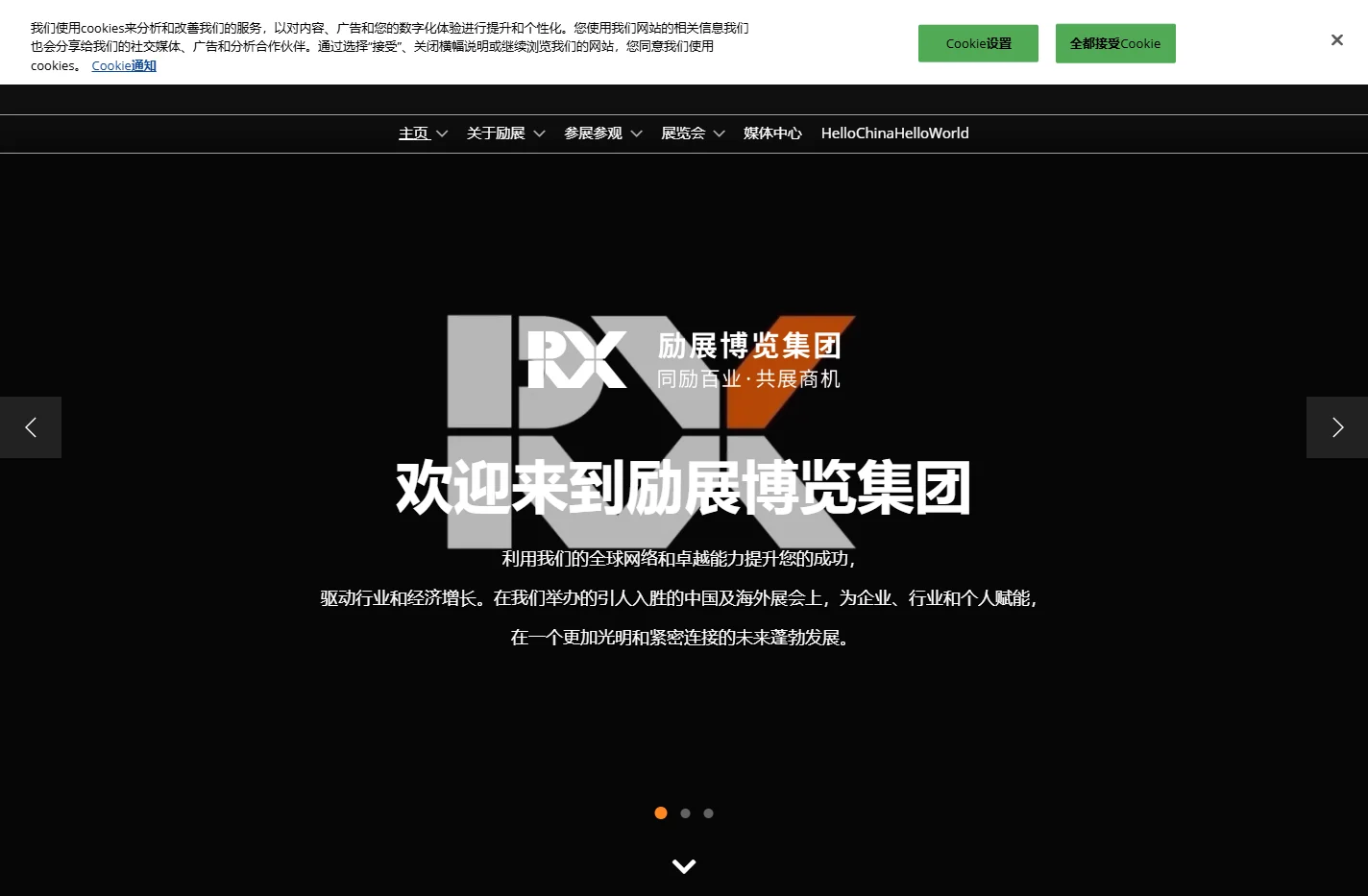Image resolution: width=1368 pixels, height=896 pixels.
Task: Expand the chevron next to 展览会
Action: pyautogui.click(x=719, y=133)
